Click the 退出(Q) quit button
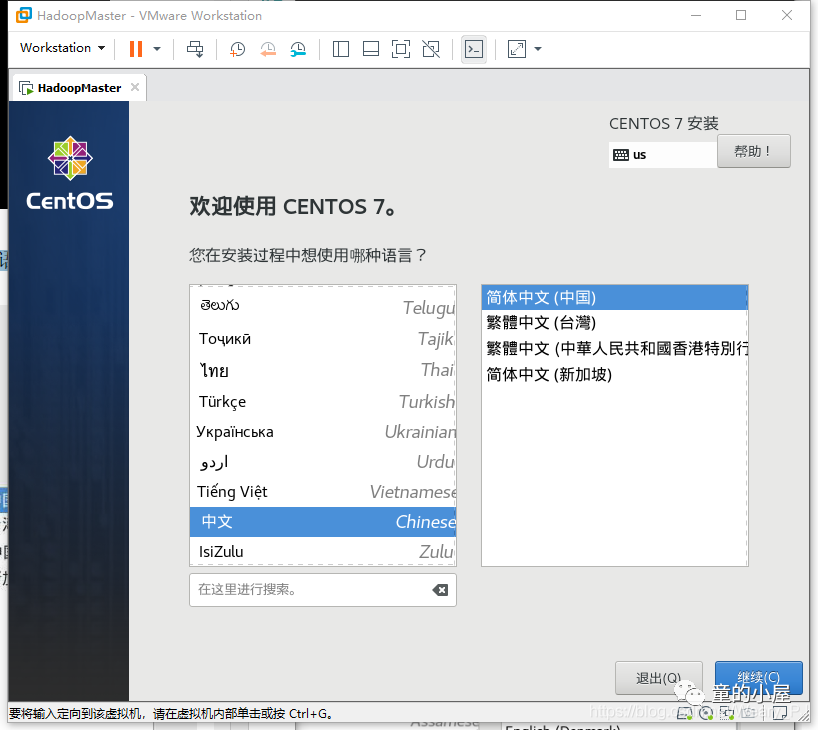This screenshot has height=730, width=818. (658, 678)
